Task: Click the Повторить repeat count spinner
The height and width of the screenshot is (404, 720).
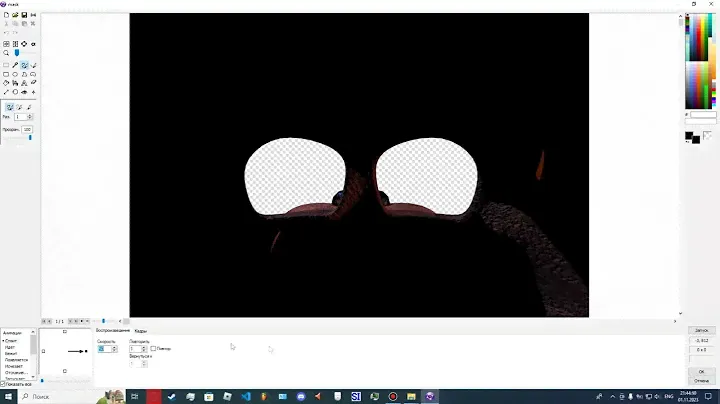Action: coord(145,348)
